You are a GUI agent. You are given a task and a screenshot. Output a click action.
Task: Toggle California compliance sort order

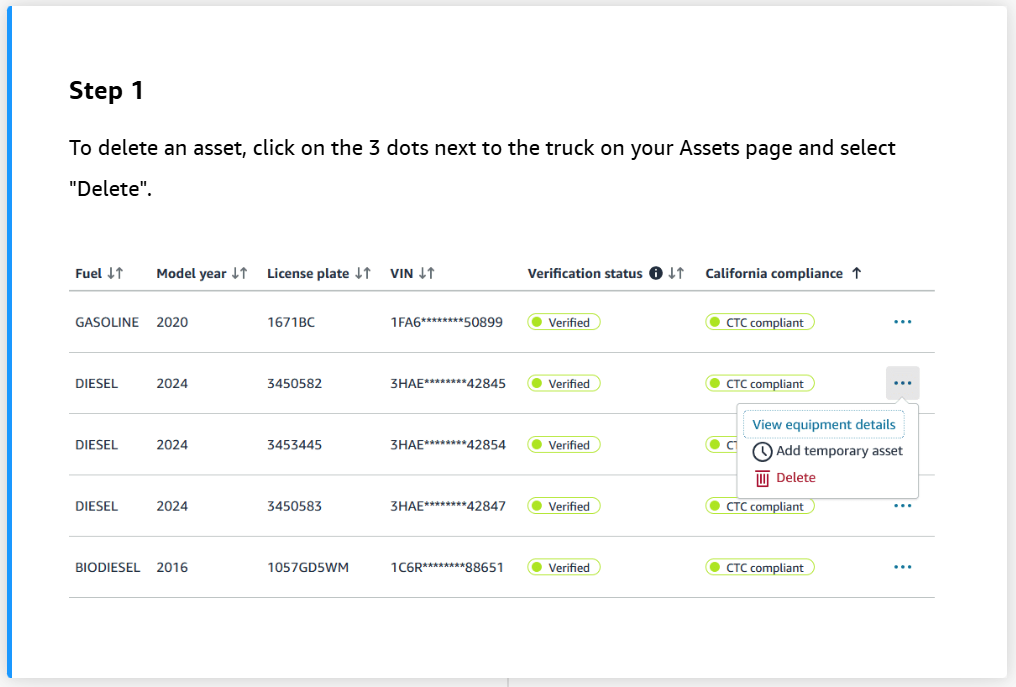click(x=856, y=273)
